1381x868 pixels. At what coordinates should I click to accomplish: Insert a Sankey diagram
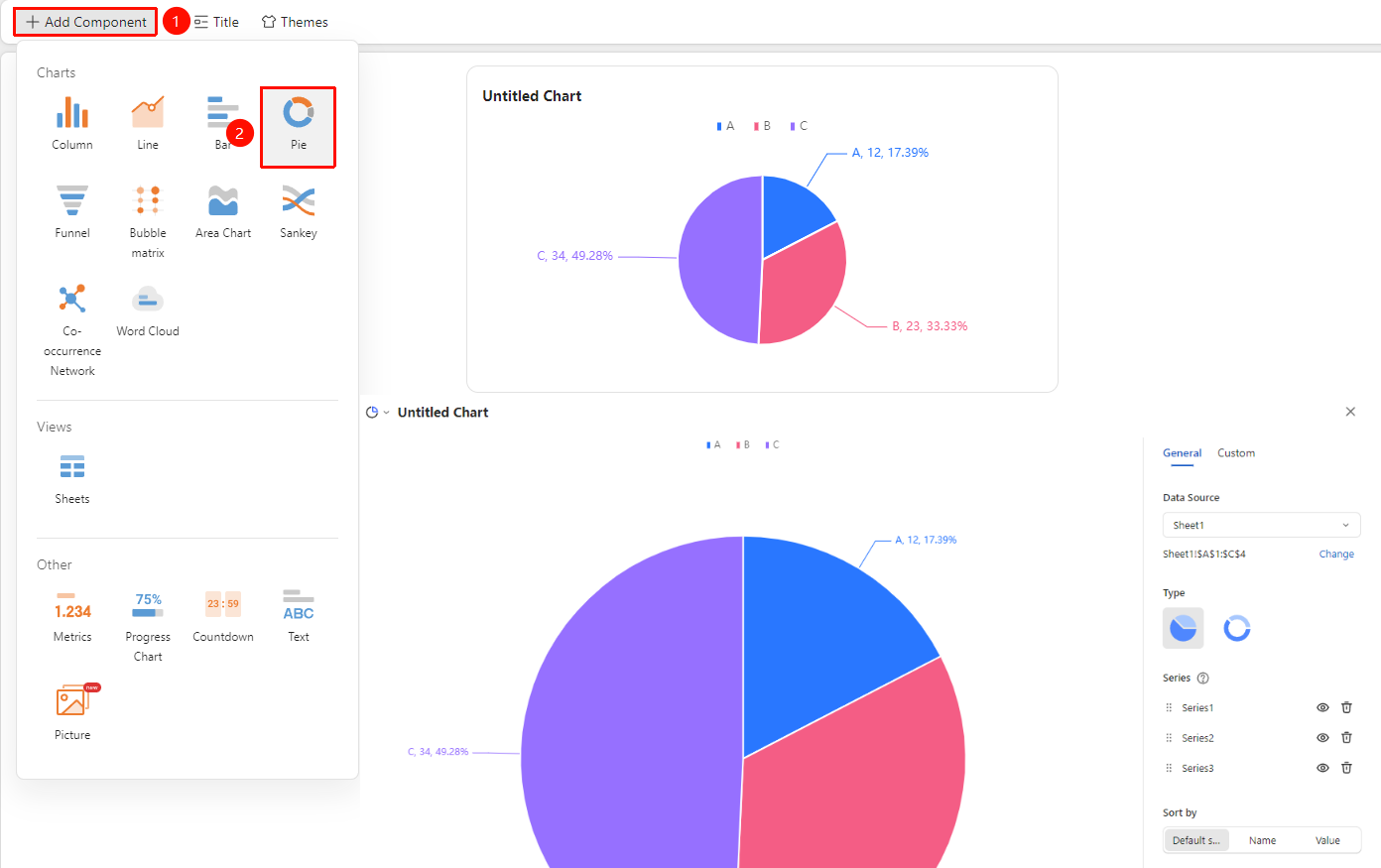point(299,212)
